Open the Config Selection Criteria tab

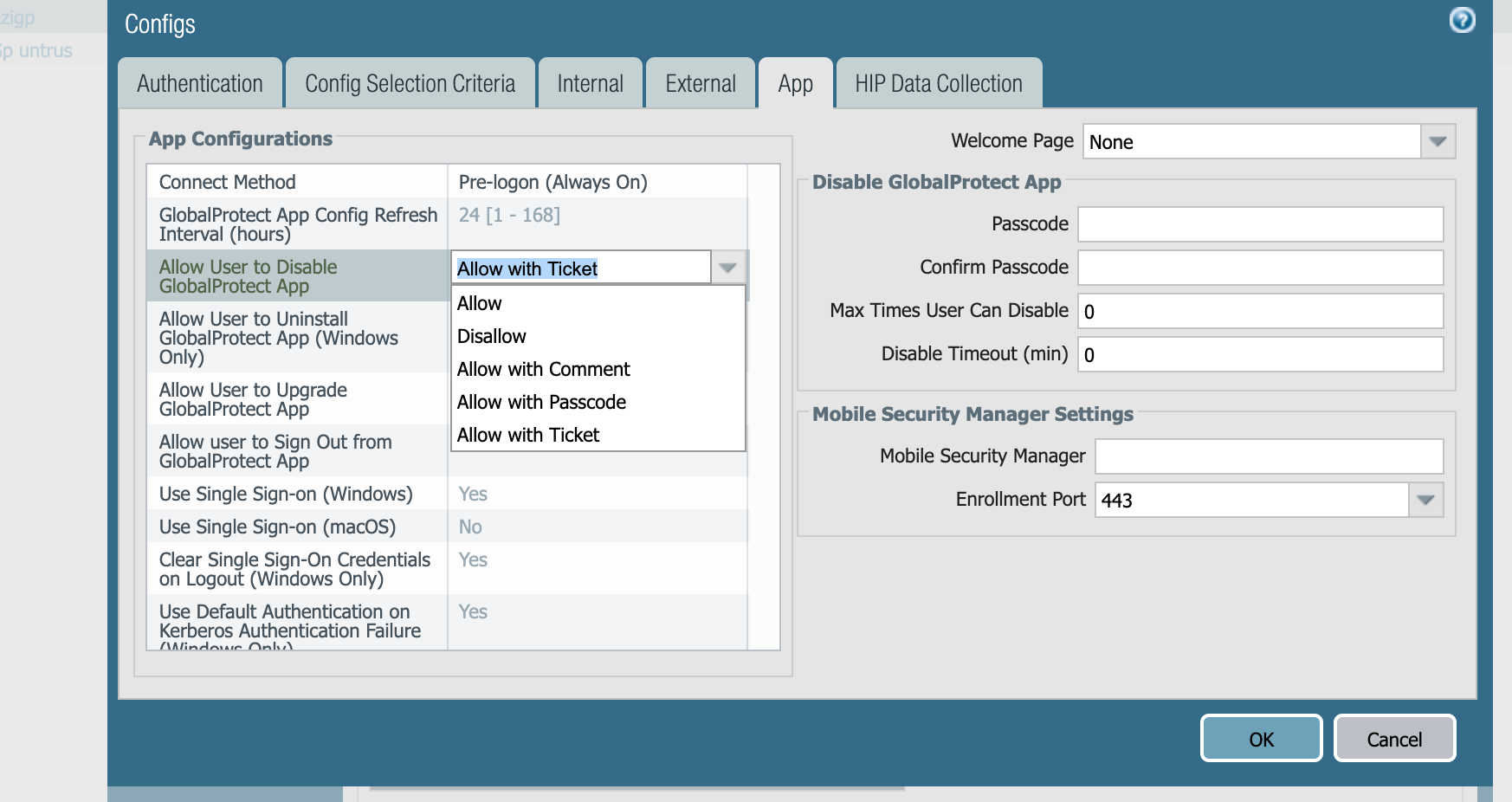(410, 84)
